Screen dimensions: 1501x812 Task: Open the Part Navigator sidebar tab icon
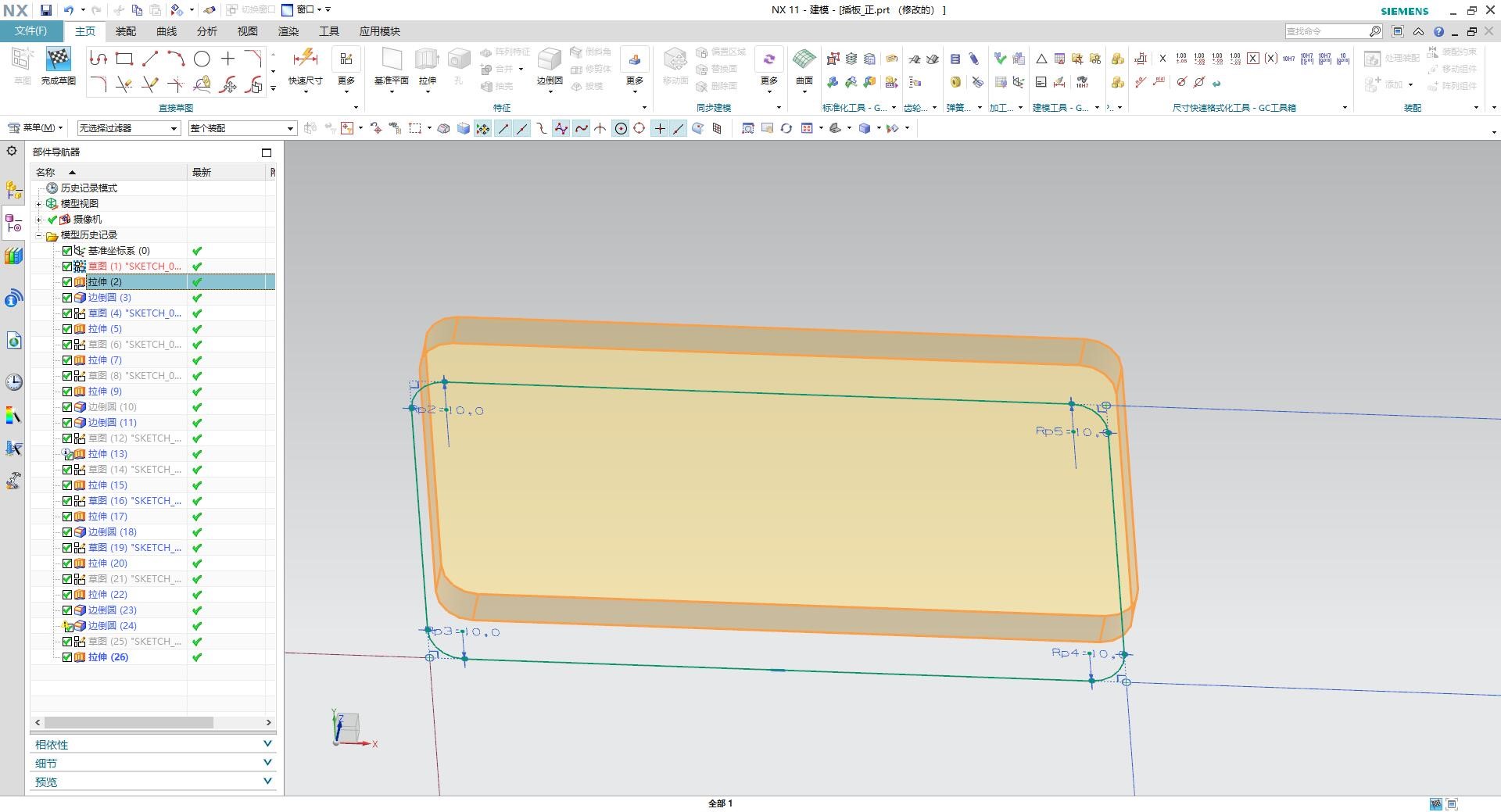point(13,224)
